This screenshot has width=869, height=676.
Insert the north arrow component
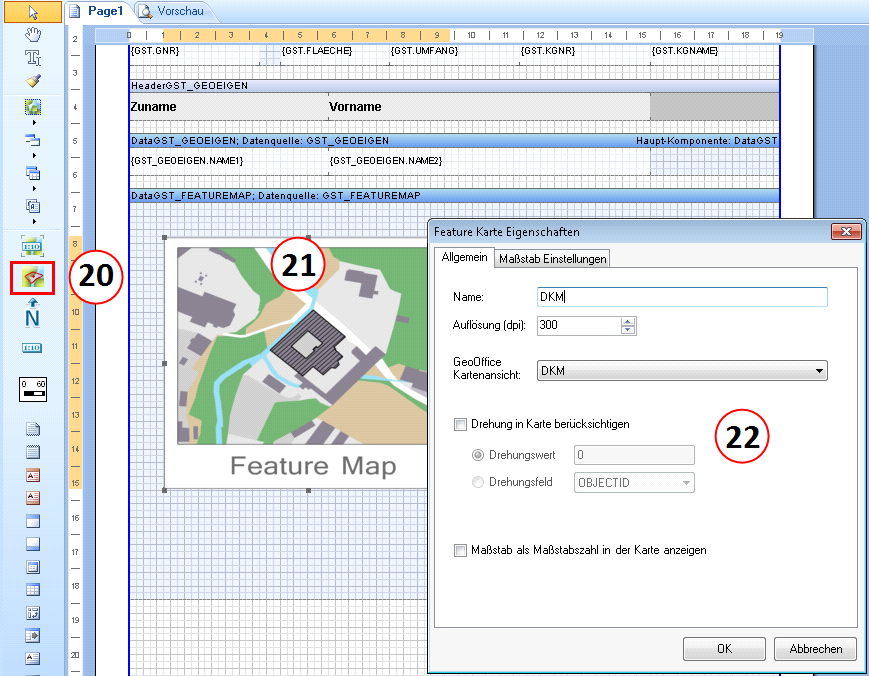tap(33, 315)
